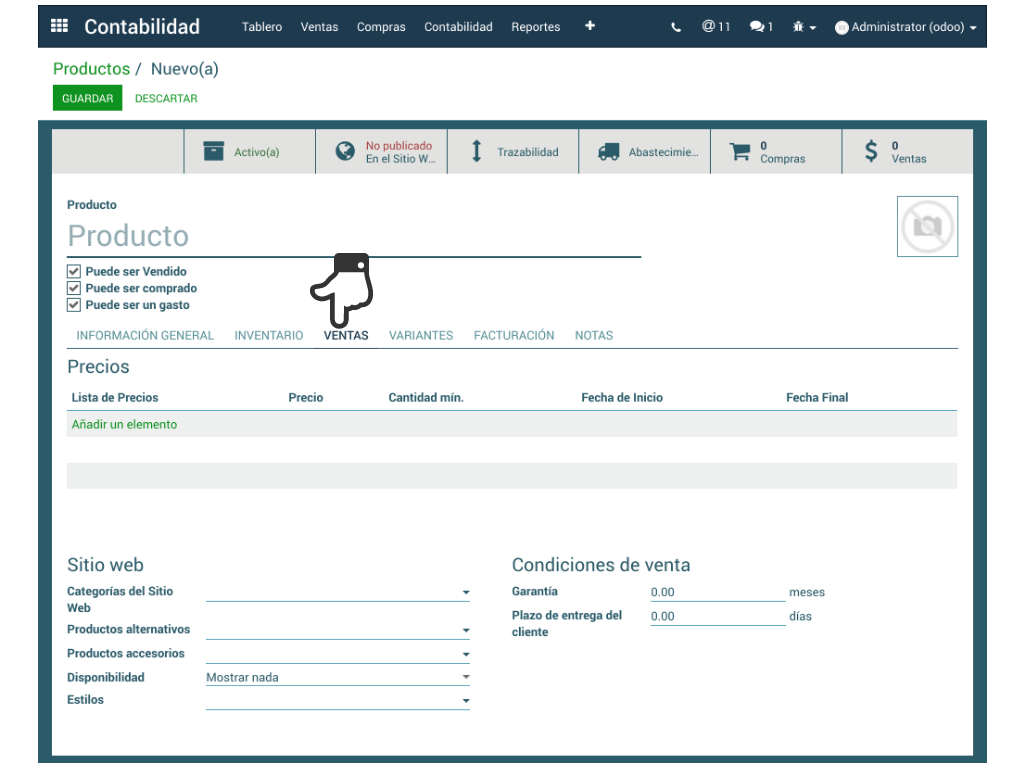1023x767 pixels.
Task: Toggle Puede ser comprado checkbox
Action: pyautogui.click(x=74, y=288)
